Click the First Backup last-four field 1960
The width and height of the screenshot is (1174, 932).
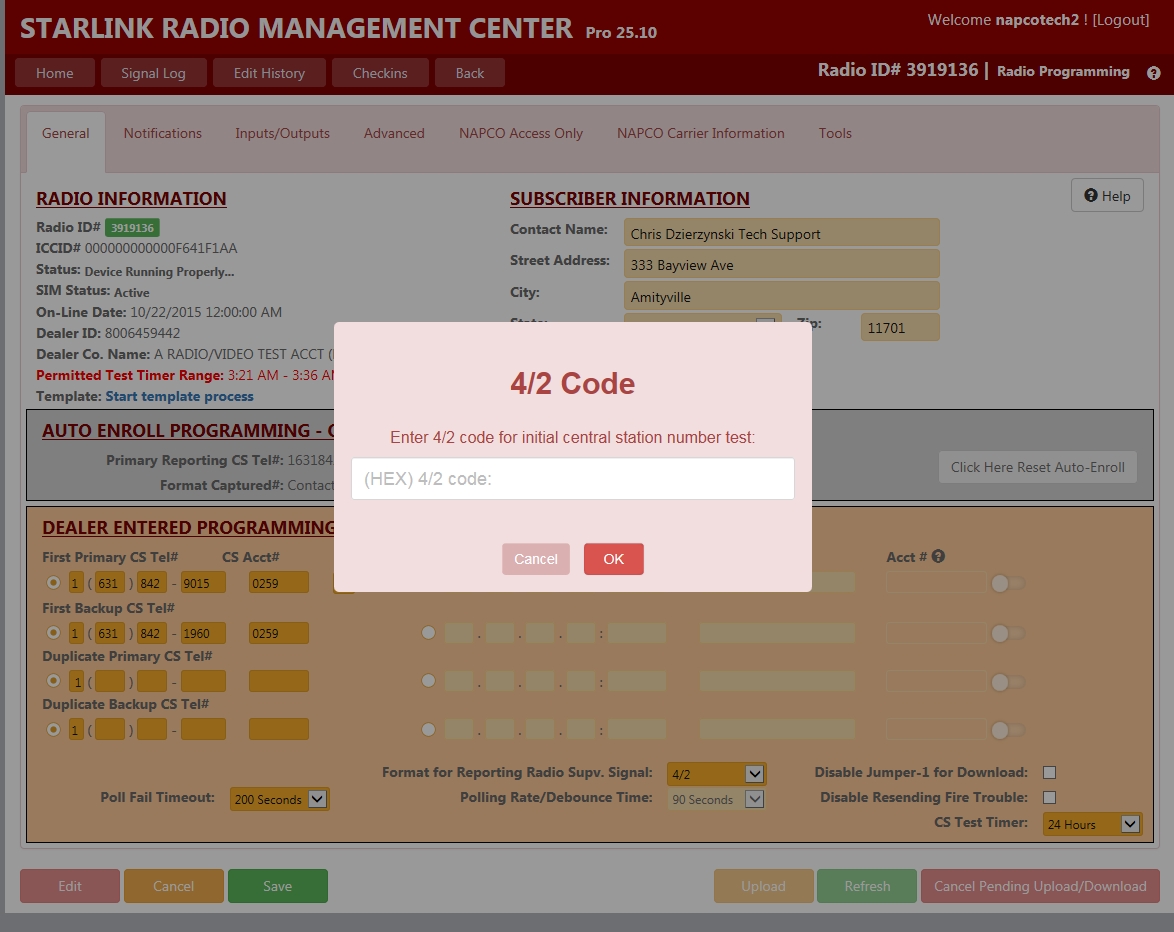point(204,633)
